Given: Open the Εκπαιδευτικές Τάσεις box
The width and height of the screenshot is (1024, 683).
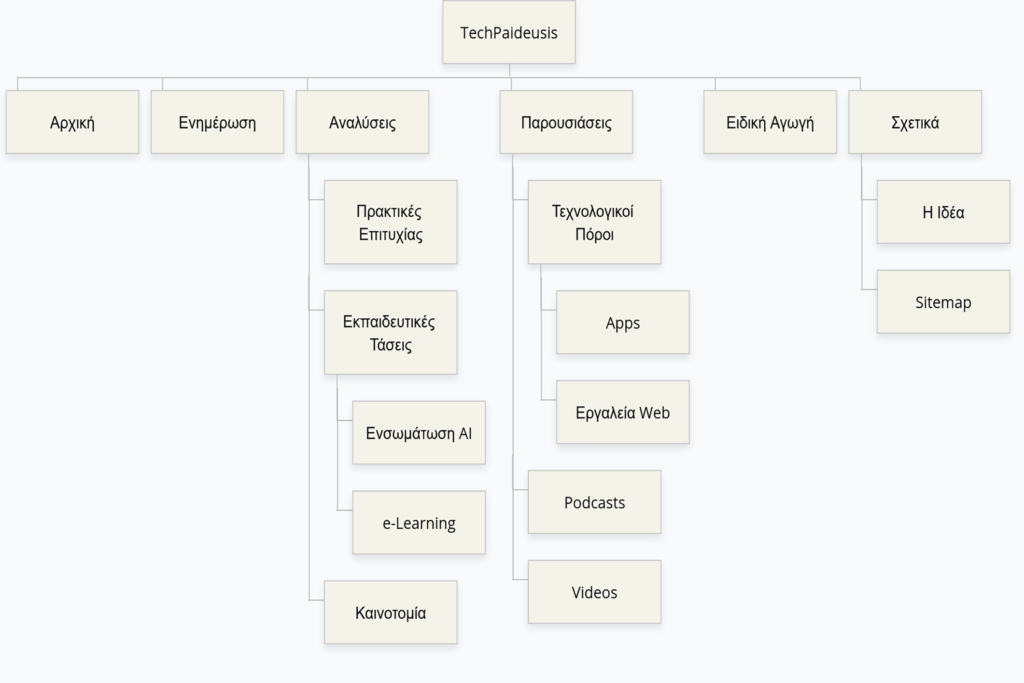Looking at the screenshot, I should (390, 333).
